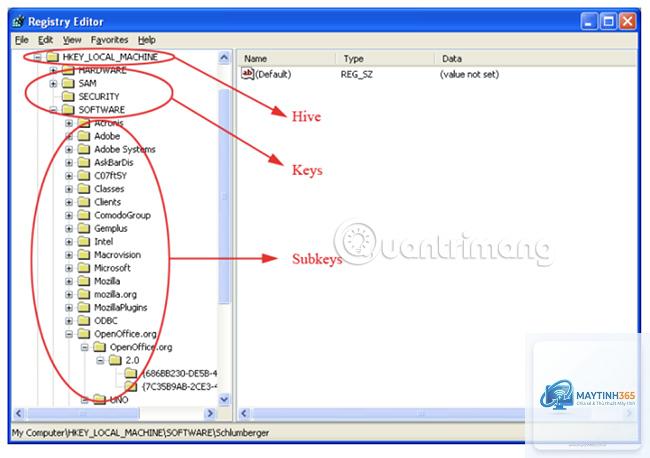Image resolution: width=650 pixels, height=458 pixels.
Task: Click the REG_SZ type cell
Action: tap(357, 74)
